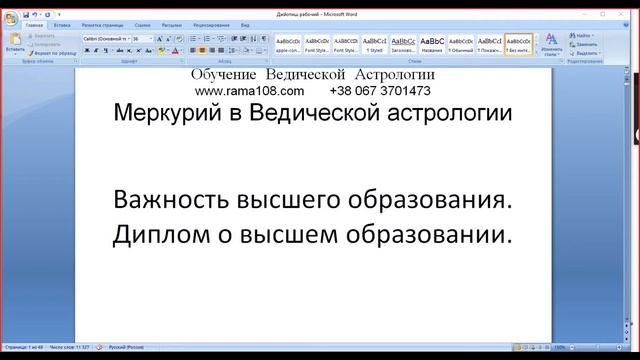
Task: Apply the Обычный style
Action: click(x=461, y=44)
